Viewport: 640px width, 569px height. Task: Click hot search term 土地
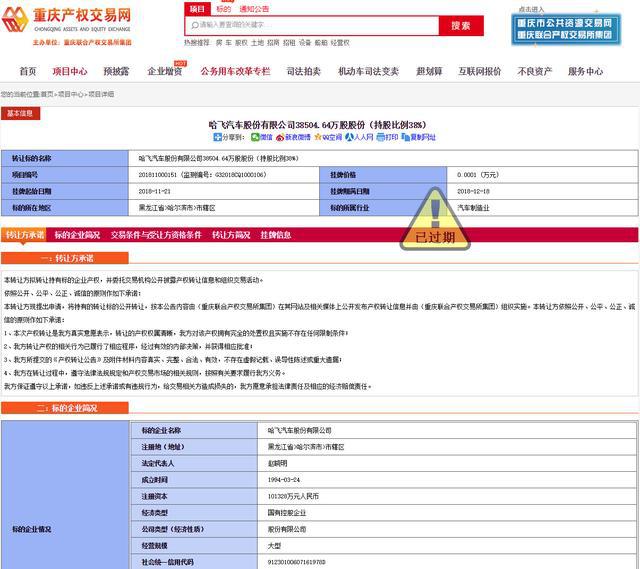(257, 42)
